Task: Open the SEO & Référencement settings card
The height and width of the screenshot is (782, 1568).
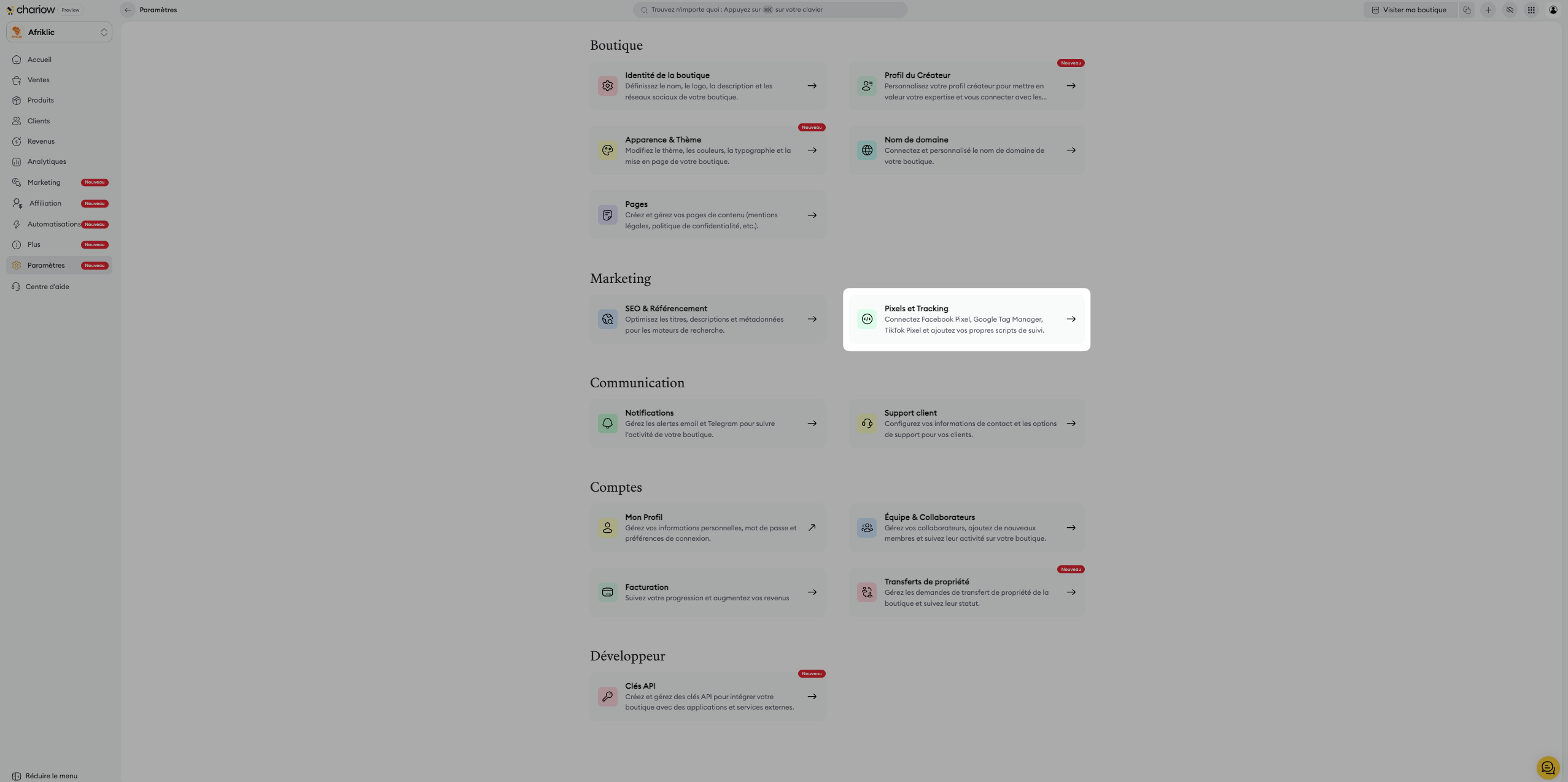Action: click(x=707, y=319)
